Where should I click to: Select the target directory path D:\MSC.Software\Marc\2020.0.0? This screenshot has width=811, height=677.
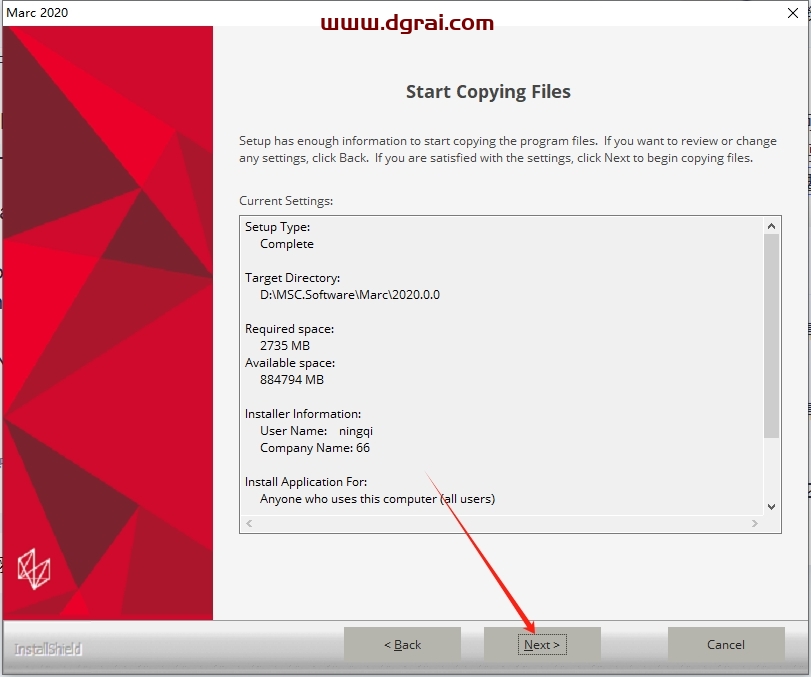click(350, 295)
